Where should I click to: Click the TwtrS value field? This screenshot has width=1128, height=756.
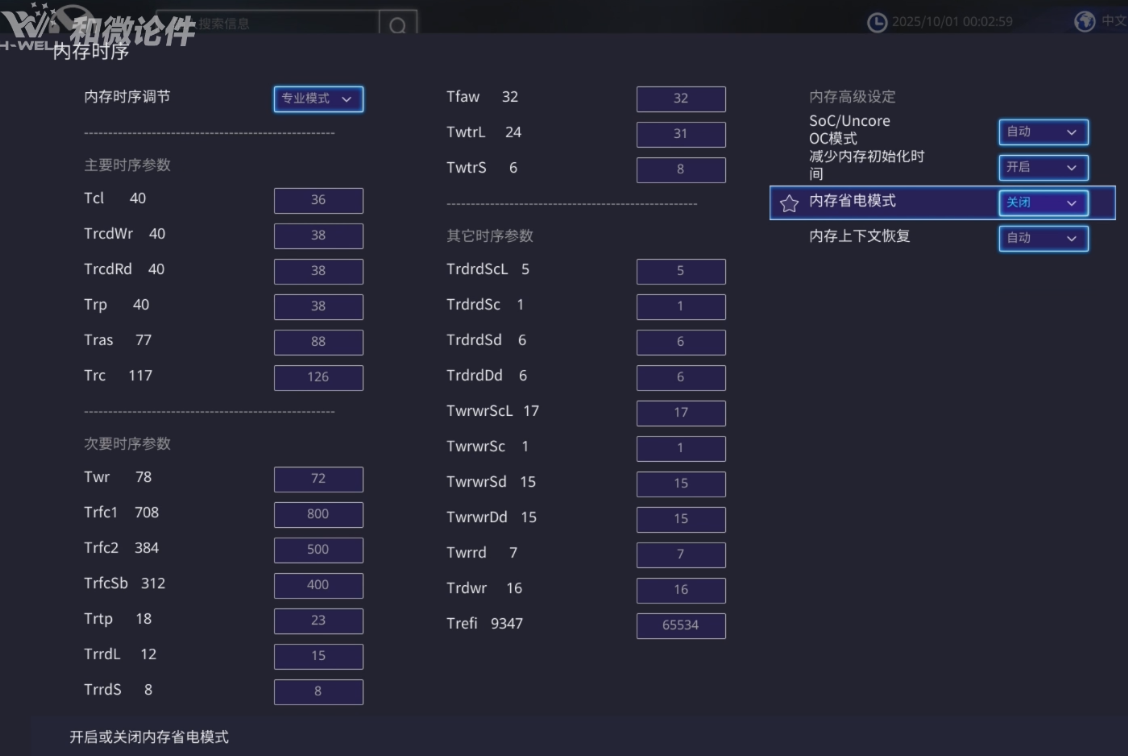[681, 170]
